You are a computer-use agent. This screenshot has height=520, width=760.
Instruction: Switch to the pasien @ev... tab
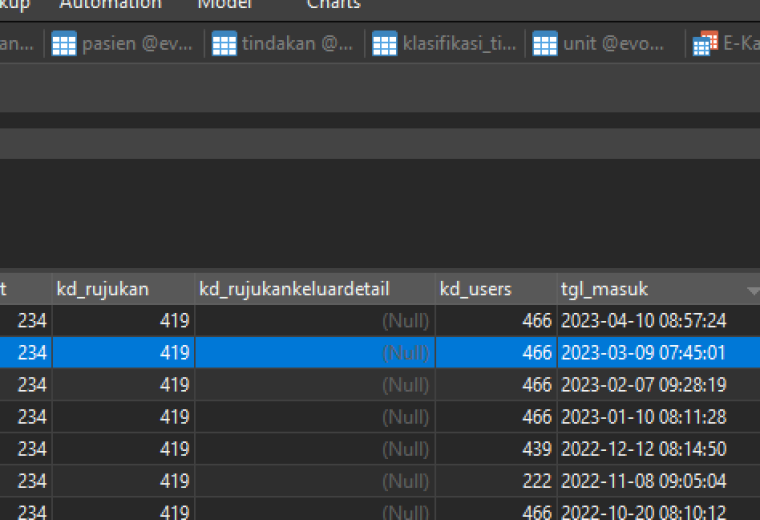point(123,44)
